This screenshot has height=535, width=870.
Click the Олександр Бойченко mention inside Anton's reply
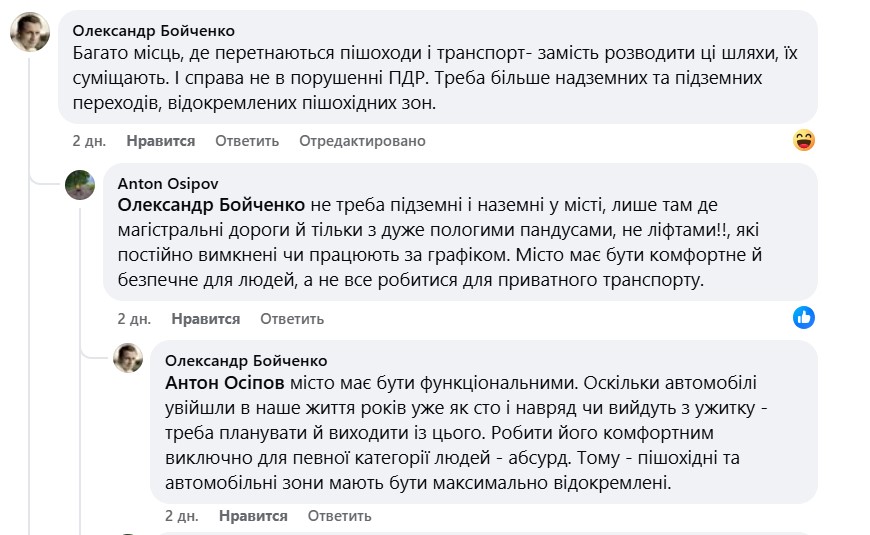tap(211, 205)
